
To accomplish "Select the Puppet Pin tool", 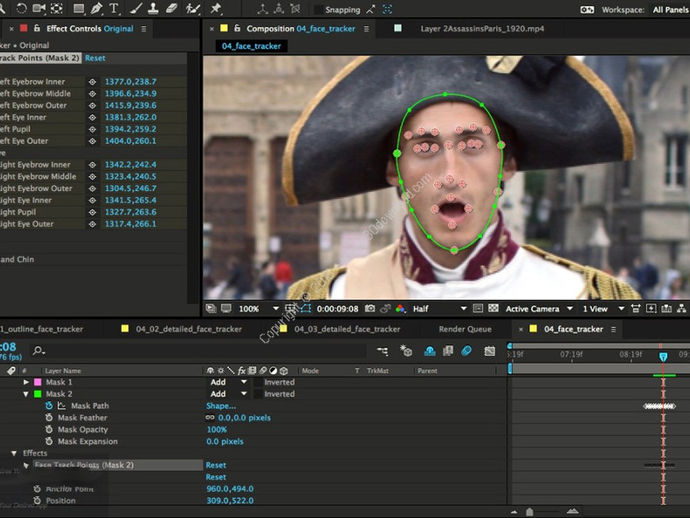I will tap(216, 8).
